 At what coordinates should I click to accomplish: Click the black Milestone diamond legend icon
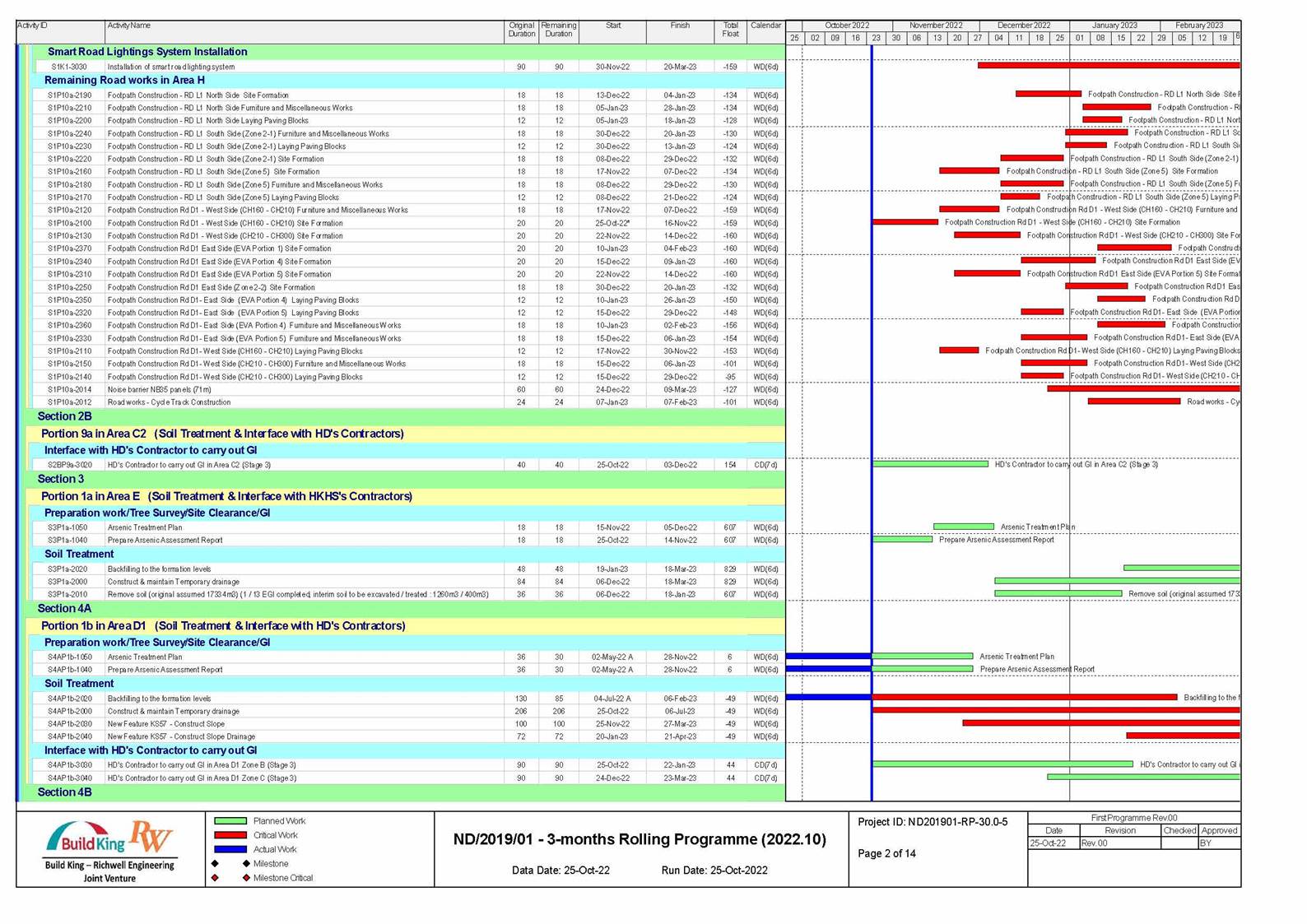[215, 864]
